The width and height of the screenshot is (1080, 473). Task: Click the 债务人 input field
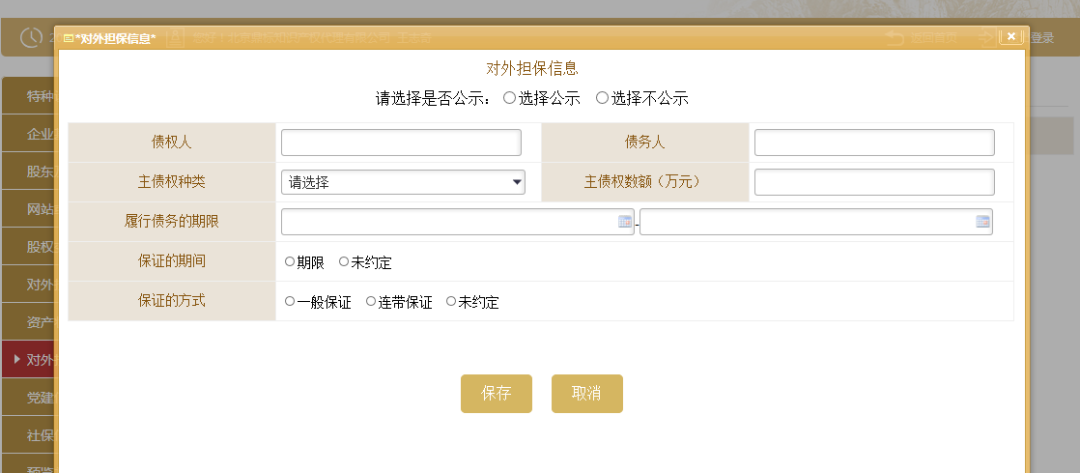click(874, 143)
